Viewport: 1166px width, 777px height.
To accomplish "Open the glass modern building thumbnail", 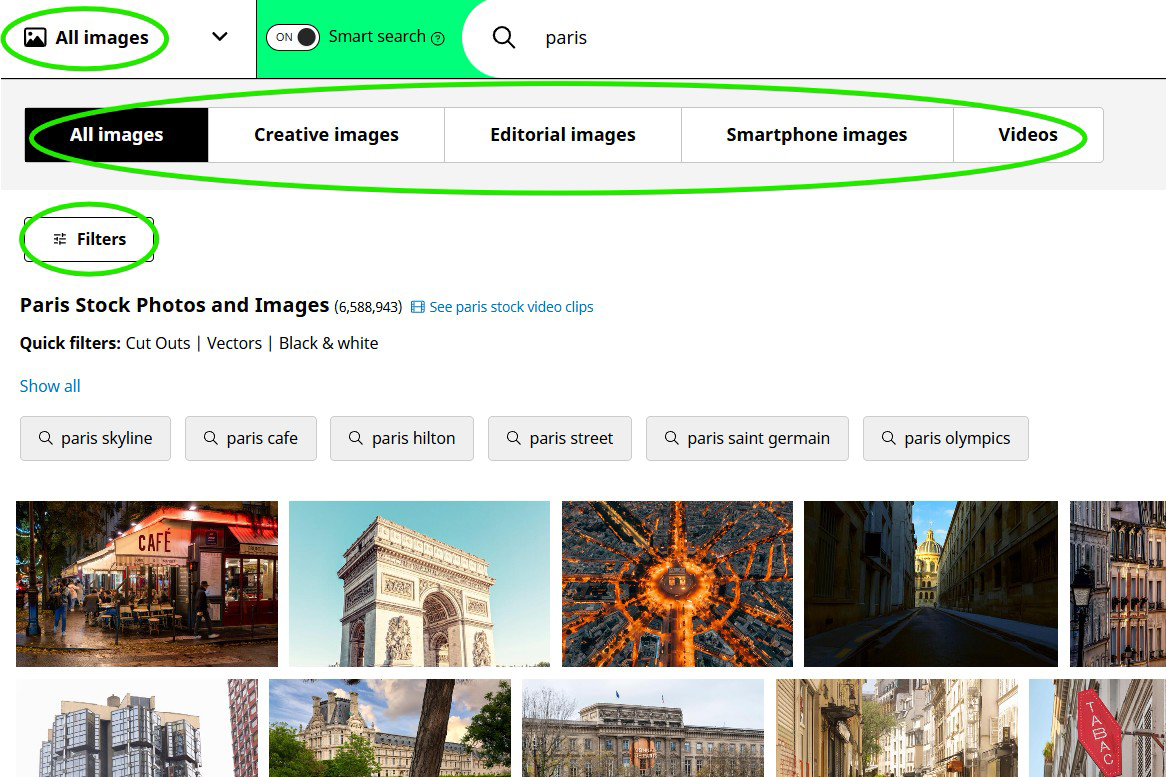I will (137, 728).
